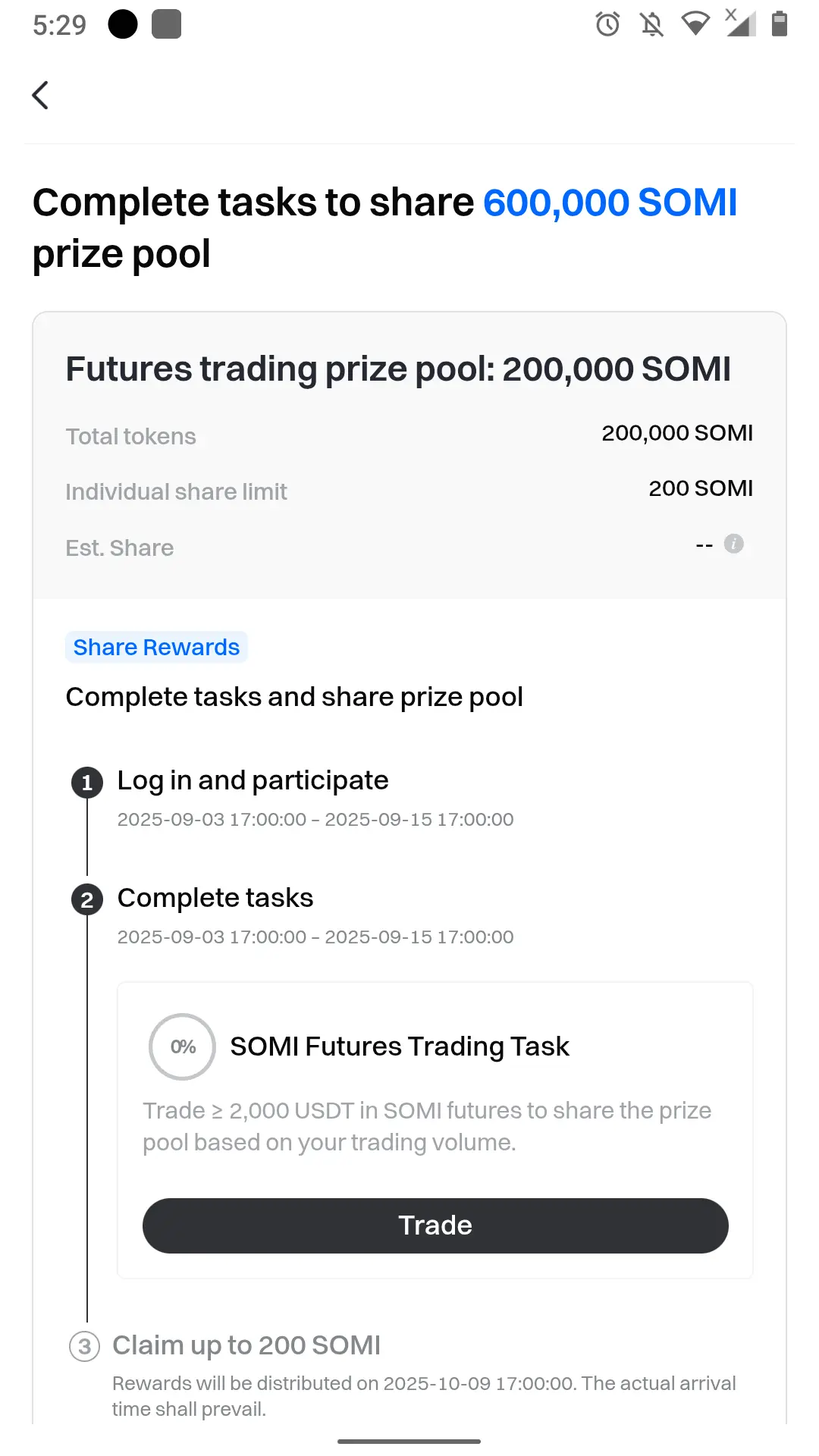Select step 3 numbered circle
Image resolution: width=819 pixels, height=1456 pixels.
85,1348
